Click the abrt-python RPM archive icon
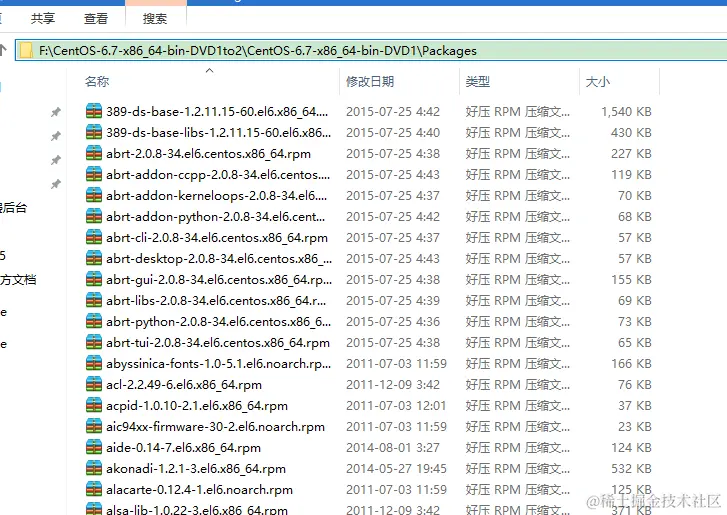The height and width of the screenshot is (515, 727). click(x=94, y=321)
